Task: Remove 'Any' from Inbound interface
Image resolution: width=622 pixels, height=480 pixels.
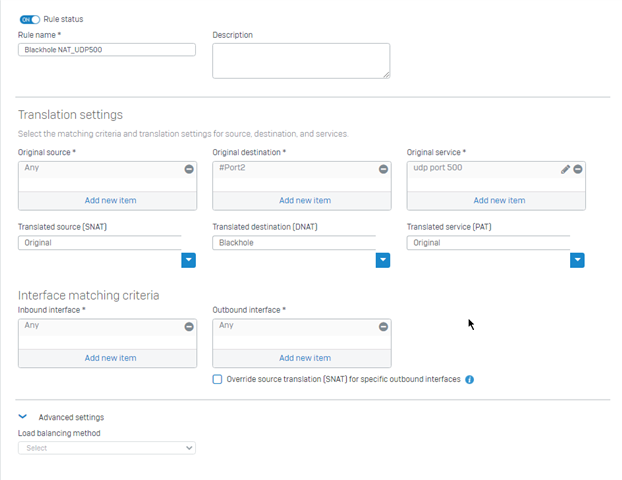Action: click(x=189, y=326)
